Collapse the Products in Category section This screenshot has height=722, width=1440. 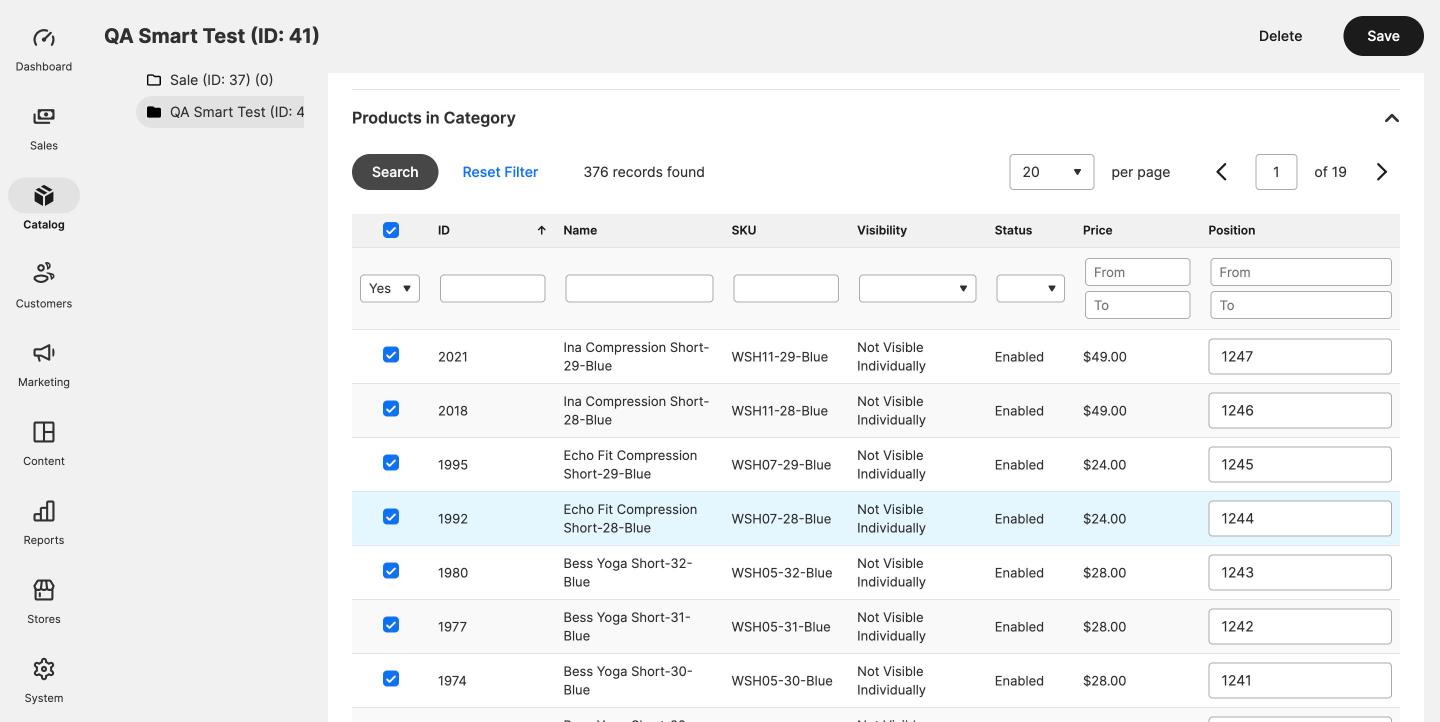tap(1391, 118)
